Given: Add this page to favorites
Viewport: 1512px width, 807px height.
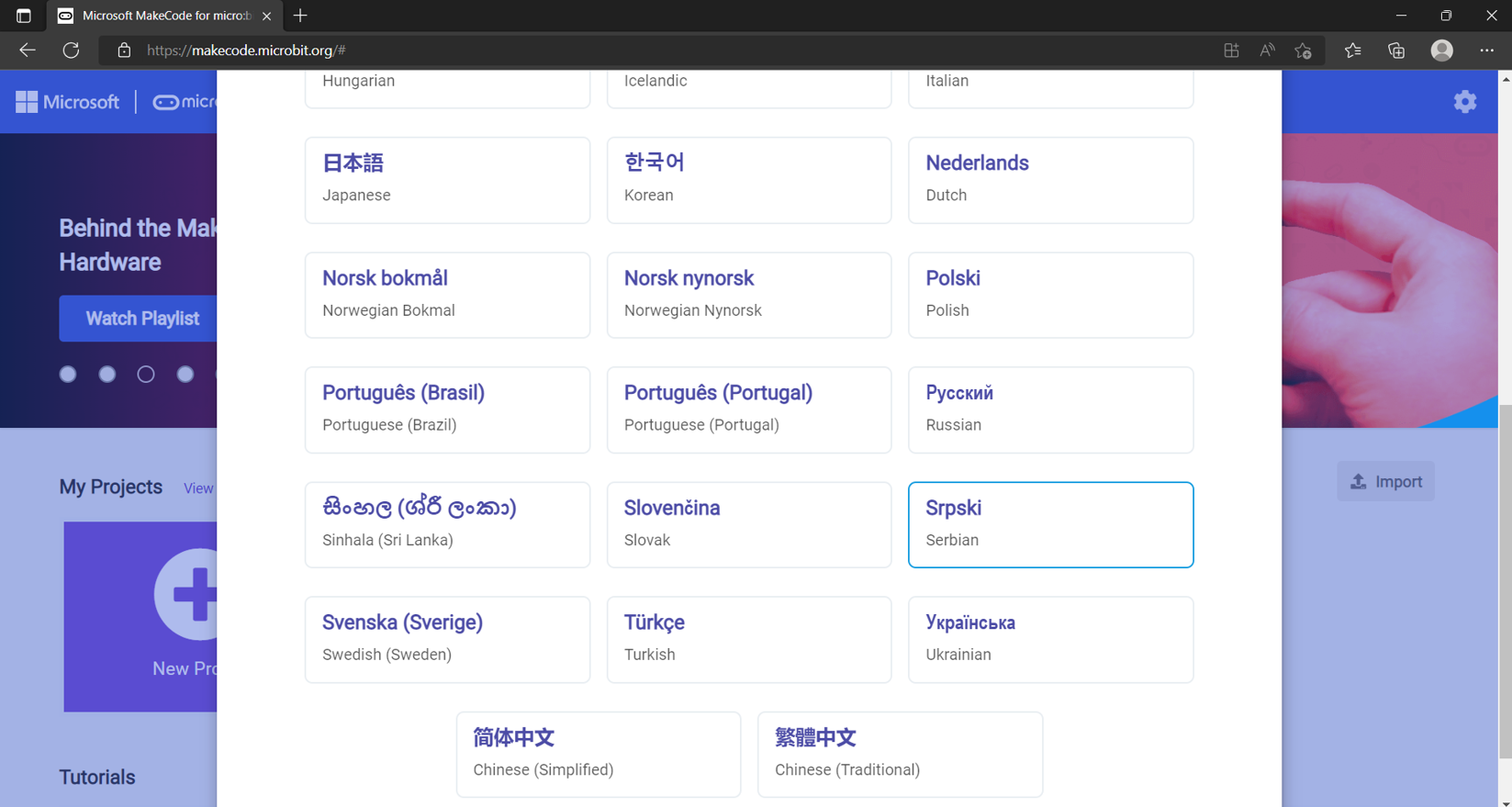Looking at the screenshot, I should (1303, 50).
